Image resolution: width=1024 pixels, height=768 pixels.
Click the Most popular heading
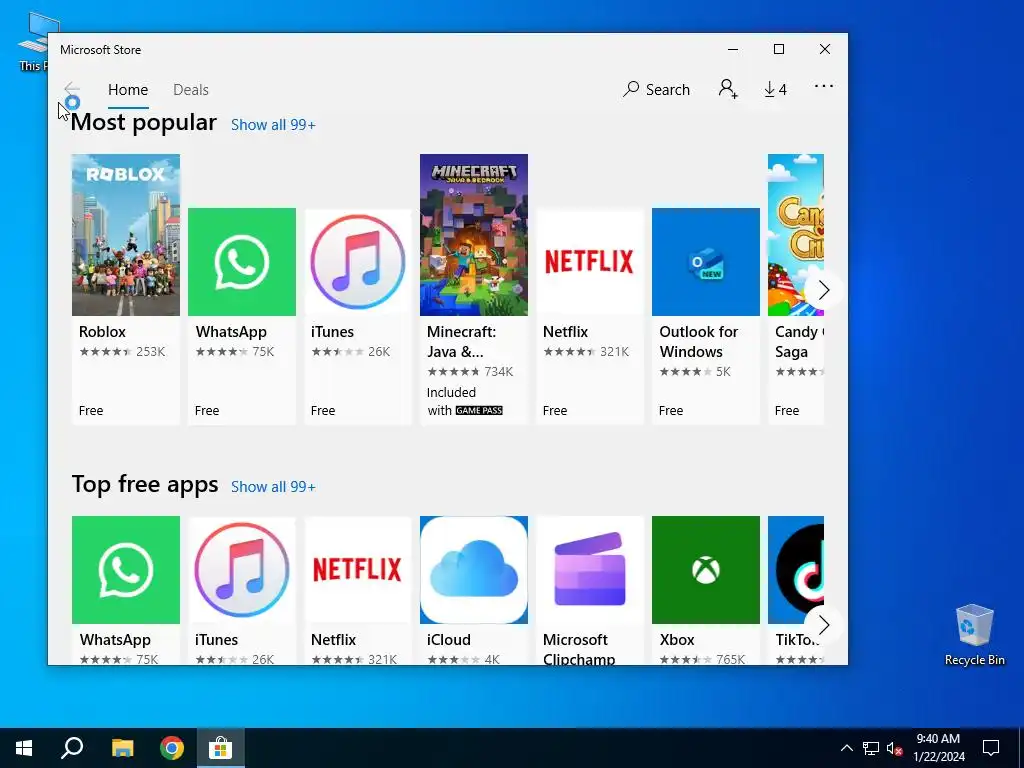click(144, 123)
